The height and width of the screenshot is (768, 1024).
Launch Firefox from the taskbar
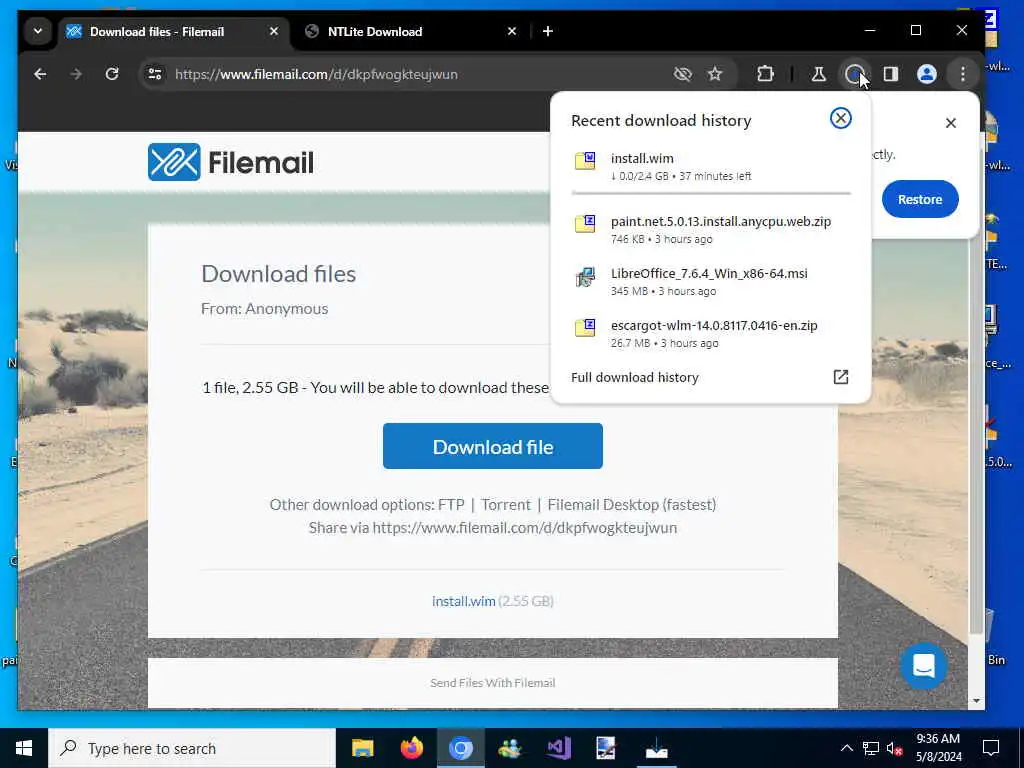(x=411, y=748)
